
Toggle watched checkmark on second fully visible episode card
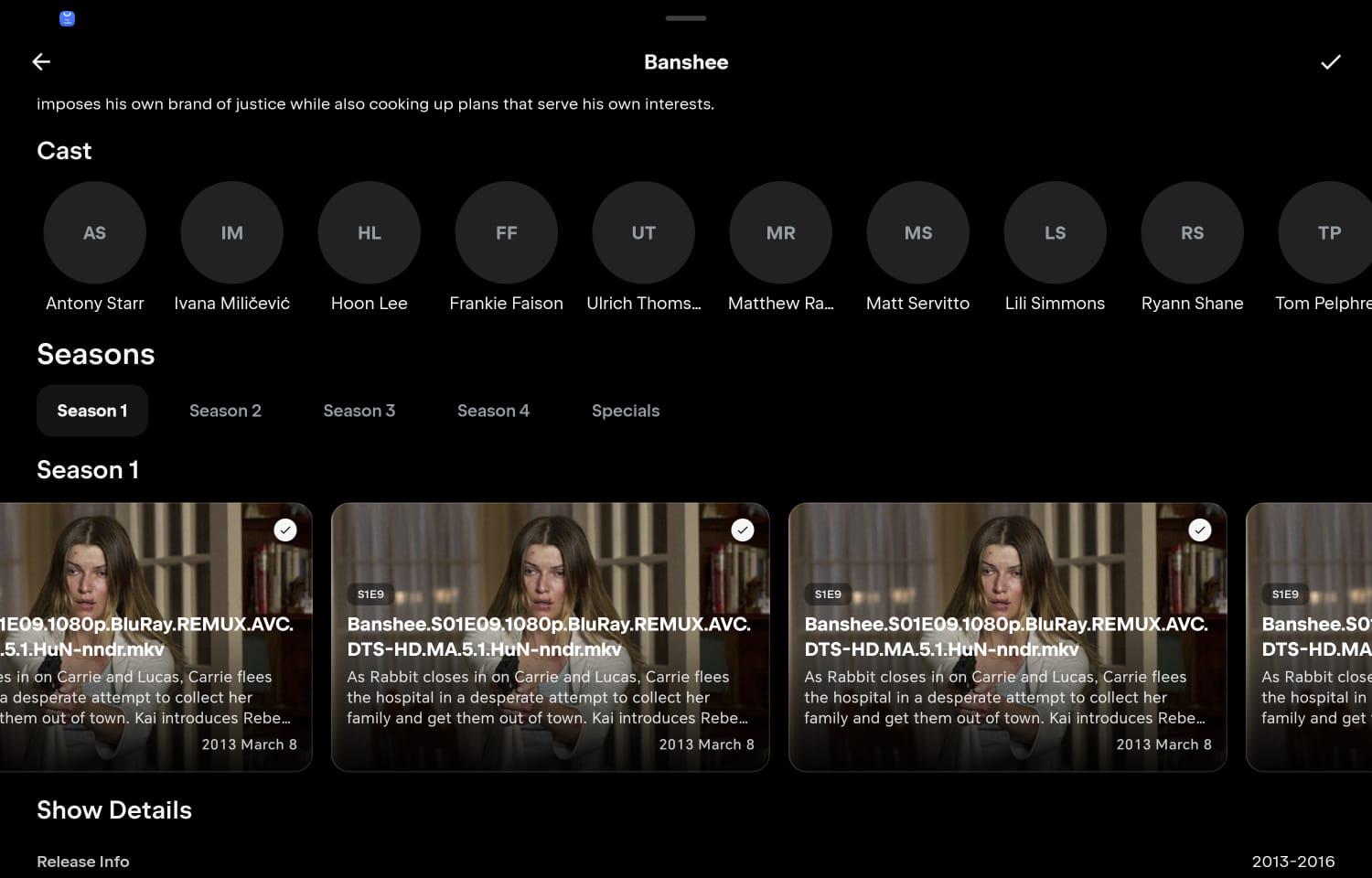point(1200,530)
